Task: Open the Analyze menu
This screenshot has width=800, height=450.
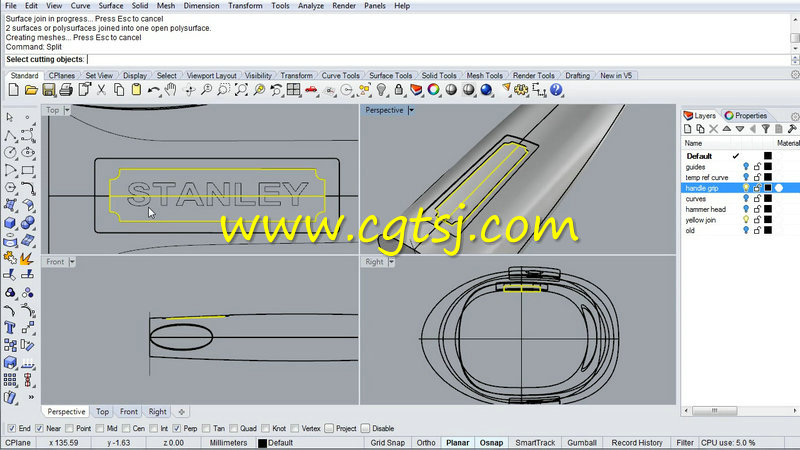Action: click(311, 6)
